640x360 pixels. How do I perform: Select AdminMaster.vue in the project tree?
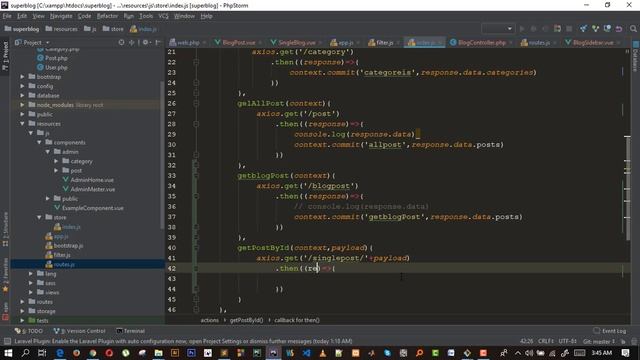[x=92, y=189]
